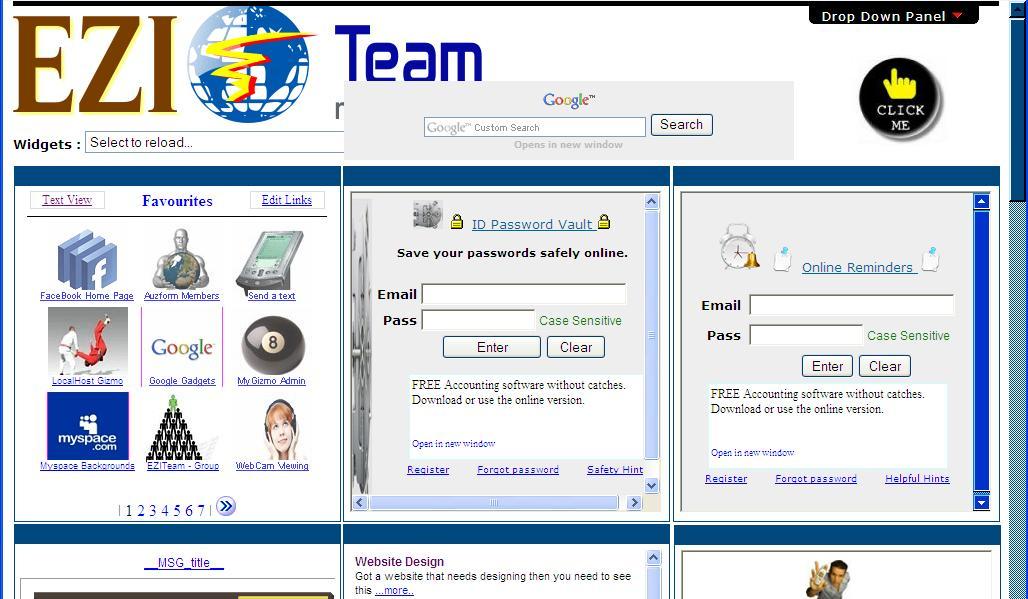Screen dimensions: 1028x599
Task: Click Register in ID Password Vault
Action: tap(428, 470)
